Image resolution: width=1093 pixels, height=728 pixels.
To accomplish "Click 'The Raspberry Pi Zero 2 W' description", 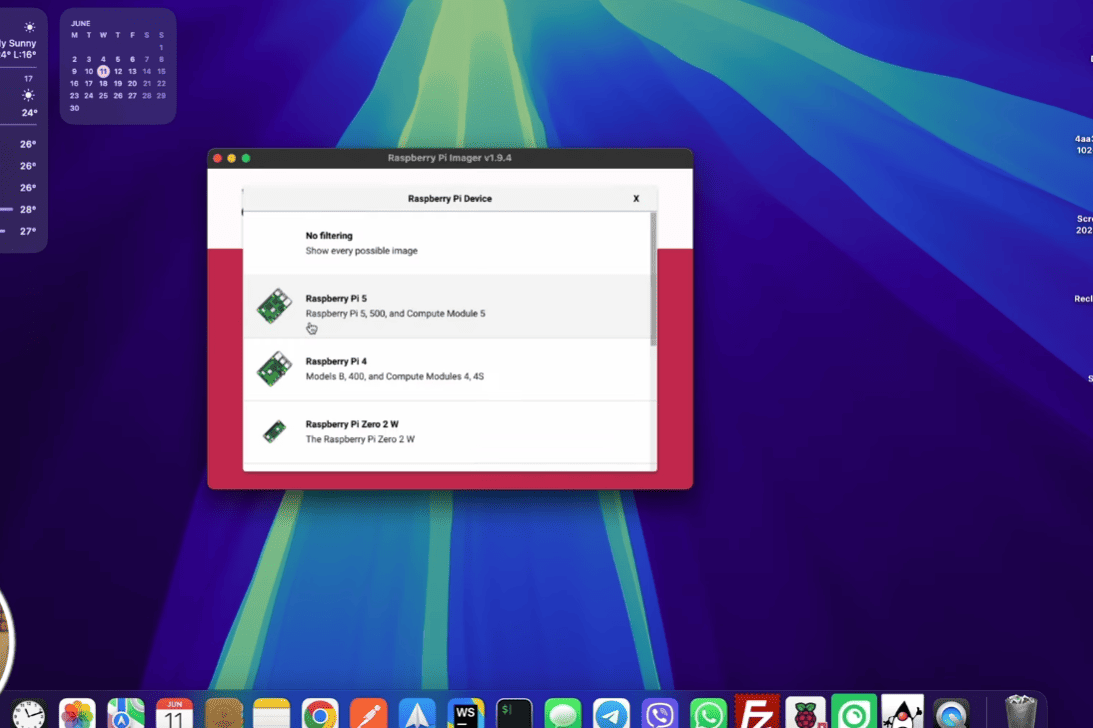I will [x=360, y=439].
